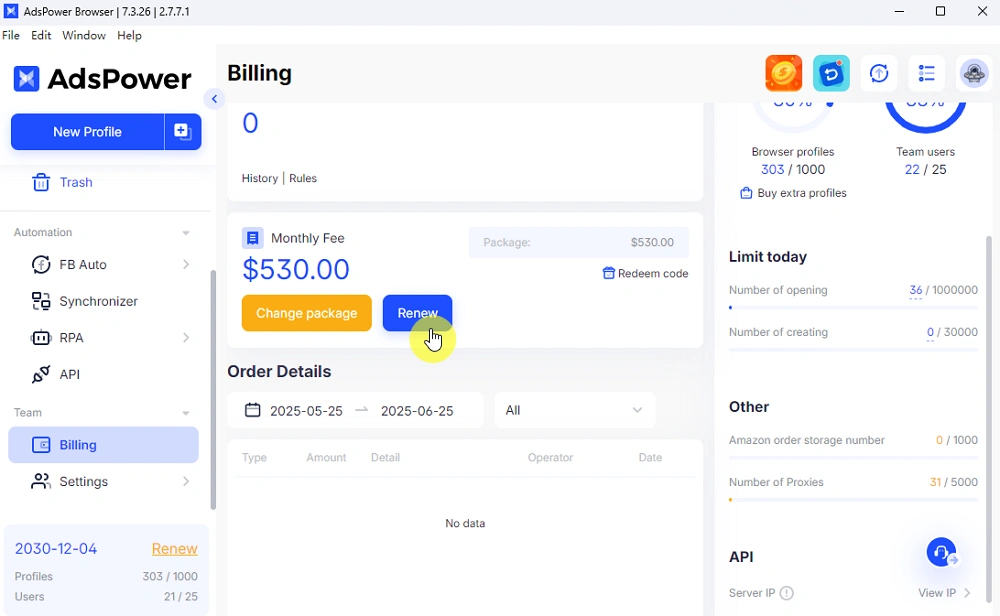Open the teal refresh-arrow header icon
The width and height of the screenshot is (1000, 616).
[831, 73]
